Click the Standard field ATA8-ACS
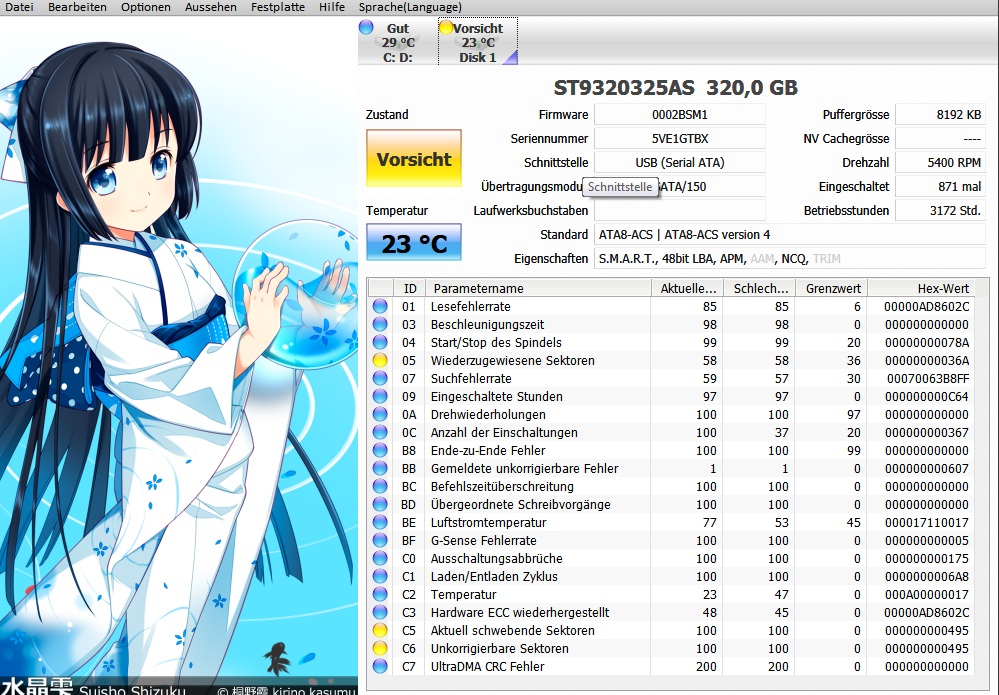This screenshot has height=695, width=999. (789, 234)
